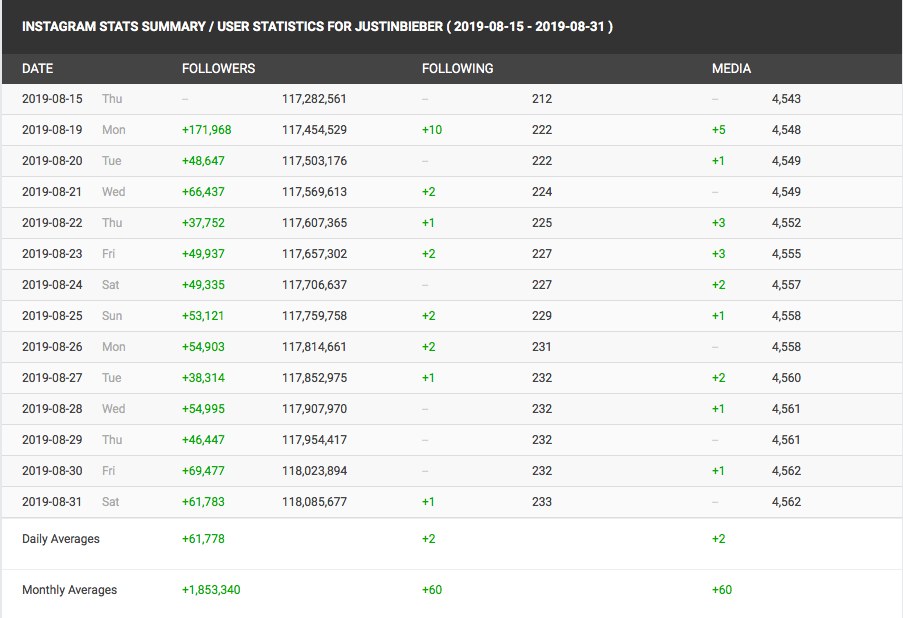Click following count 225
This screenshot has width=903, height=618.
[x=542, y=223]
